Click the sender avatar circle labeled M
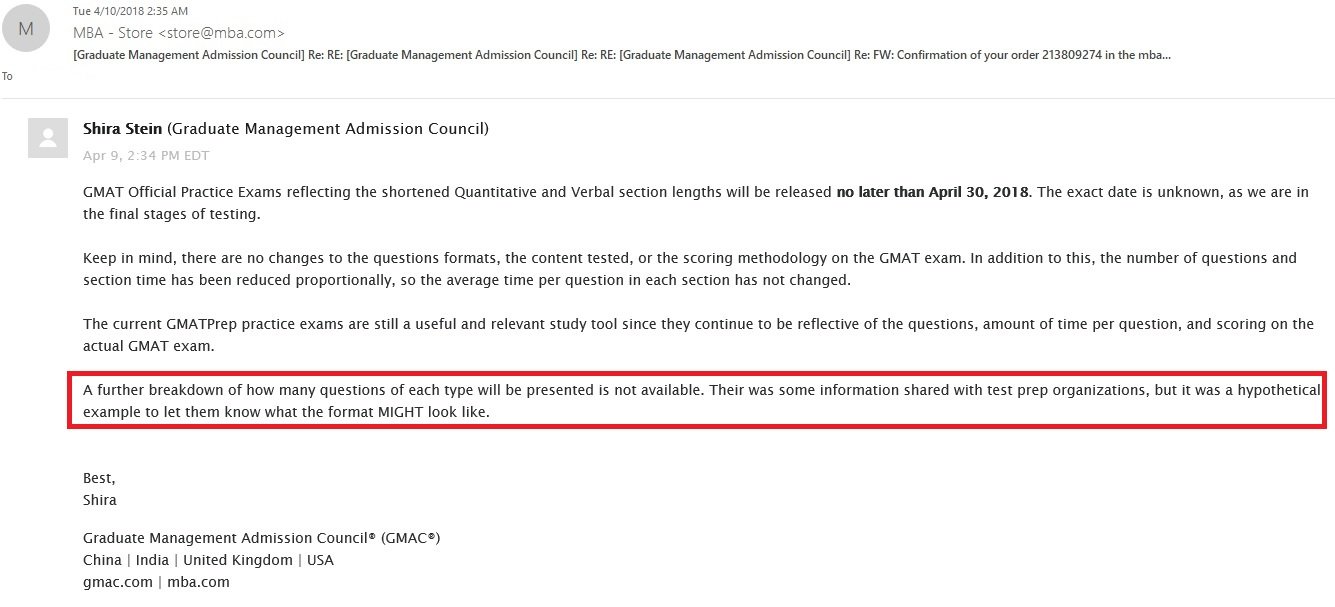 26,29
